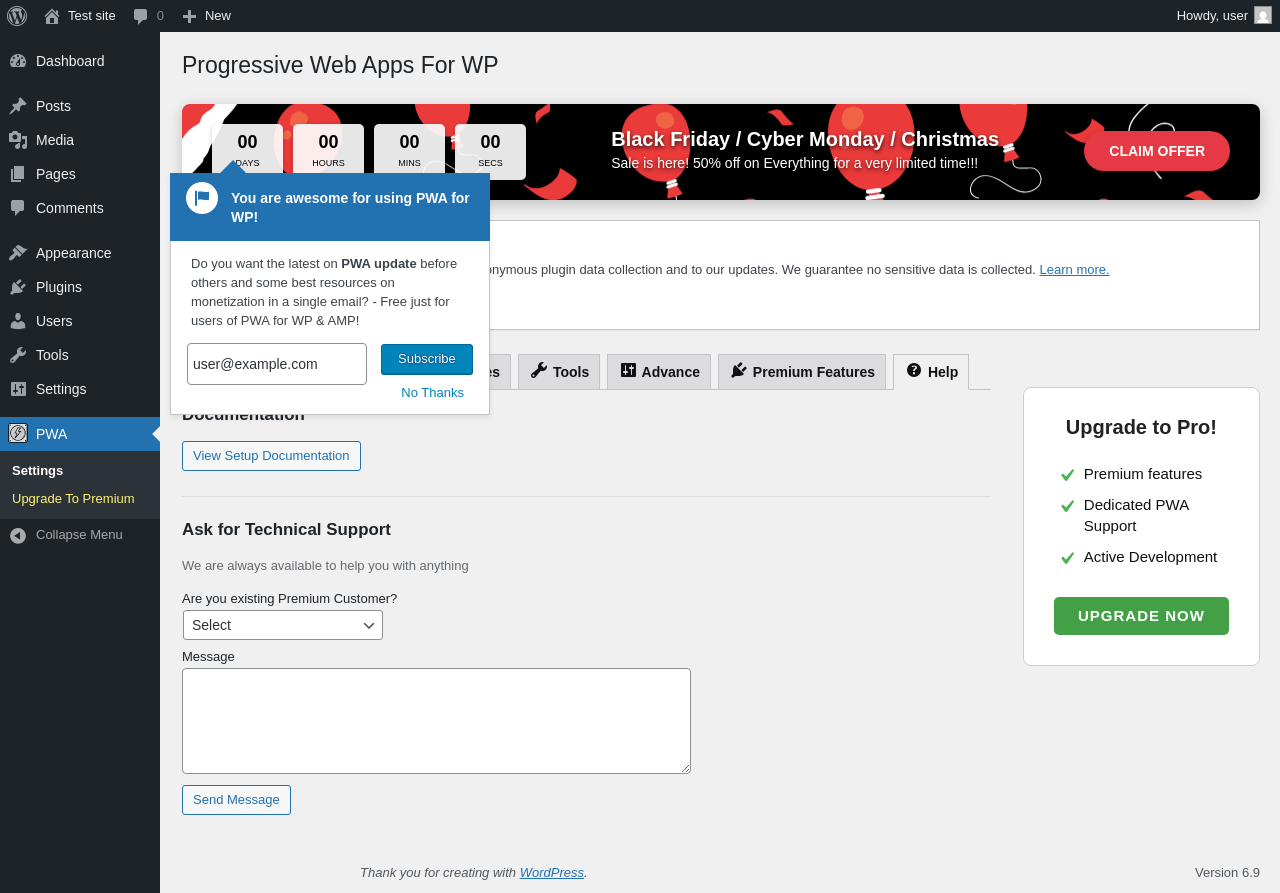This screenshot has height=893, width=1280.
Task: Open the WordPress link in footer
Action: point(552,872)
